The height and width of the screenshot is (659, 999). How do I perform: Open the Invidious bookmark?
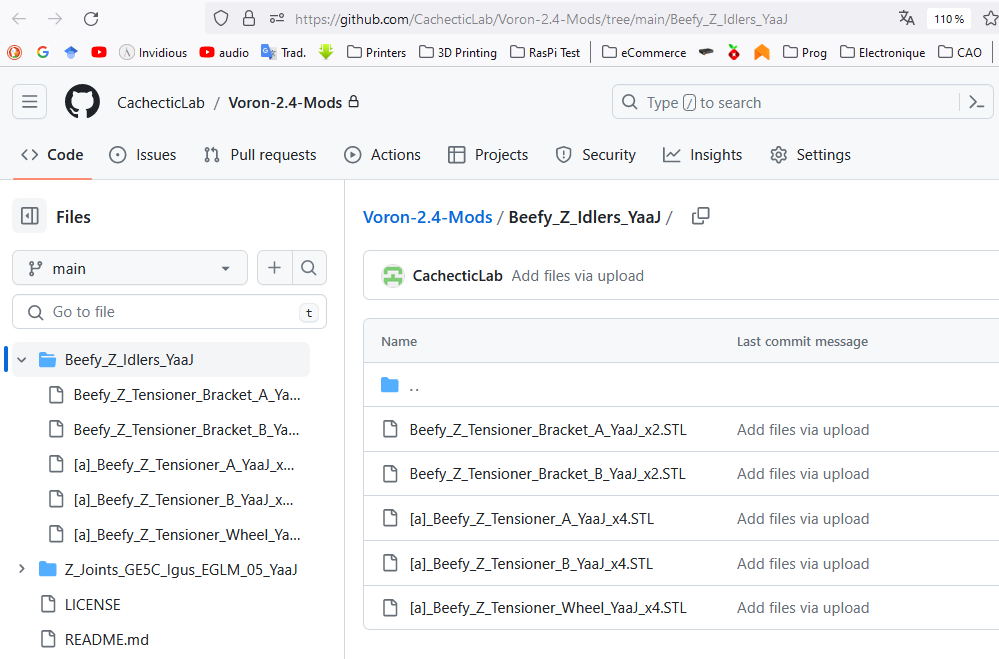tap(154, 52)
